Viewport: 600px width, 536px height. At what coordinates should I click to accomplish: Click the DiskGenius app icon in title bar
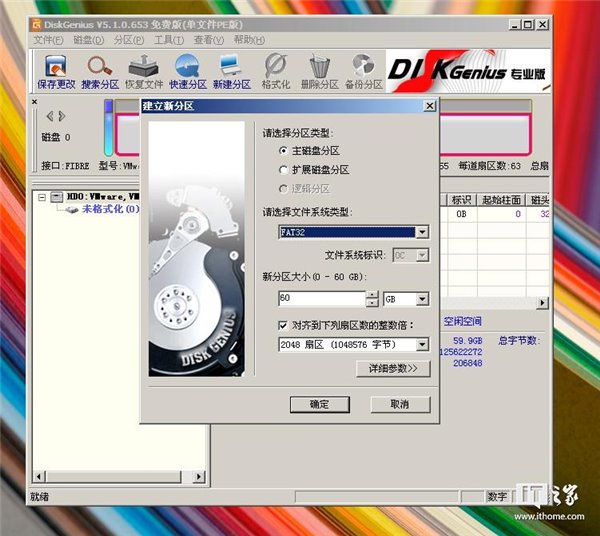tap(36, 25)
